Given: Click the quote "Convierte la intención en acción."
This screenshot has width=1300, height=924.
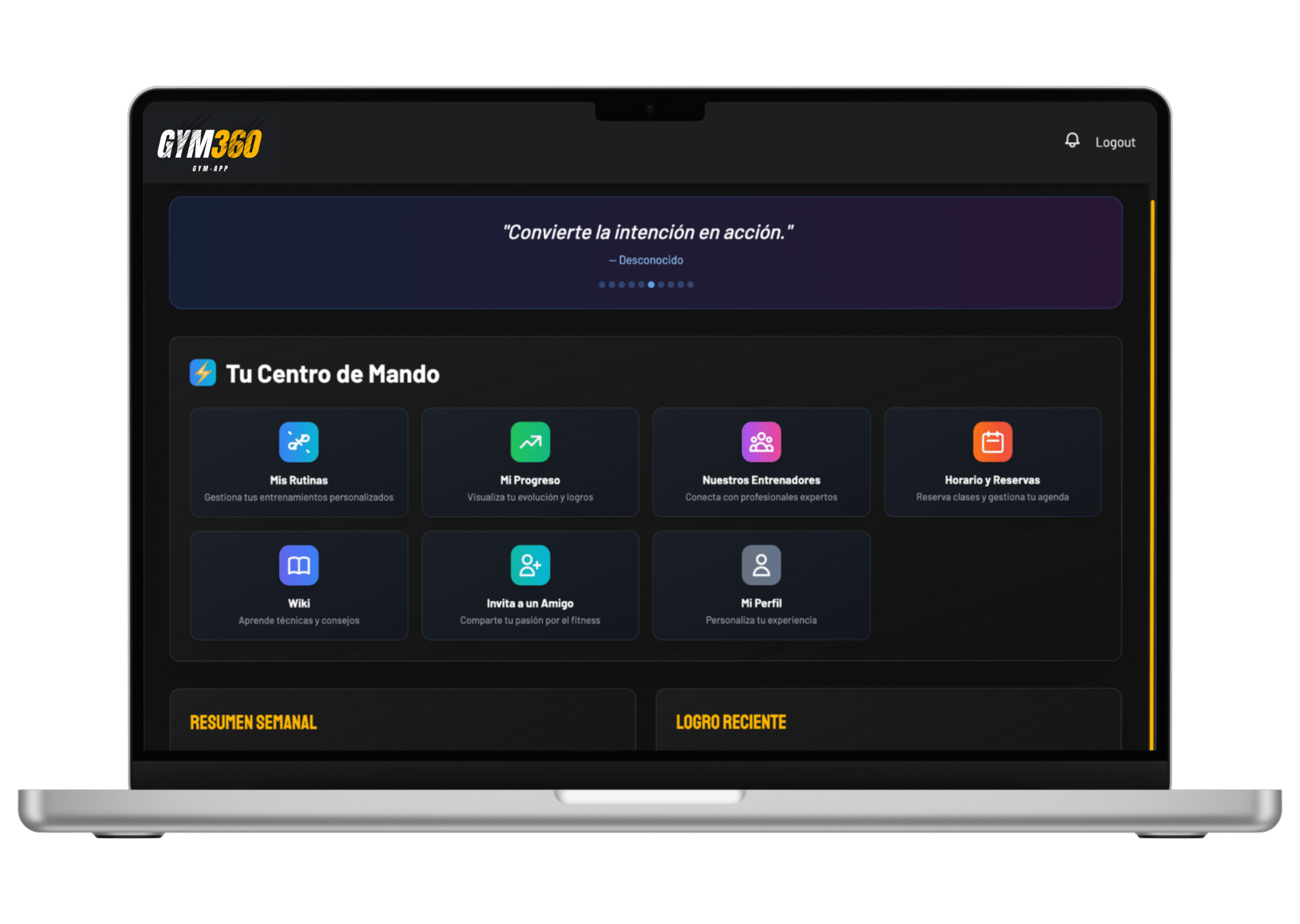Looking at the screenshot, I should point(647,232).
